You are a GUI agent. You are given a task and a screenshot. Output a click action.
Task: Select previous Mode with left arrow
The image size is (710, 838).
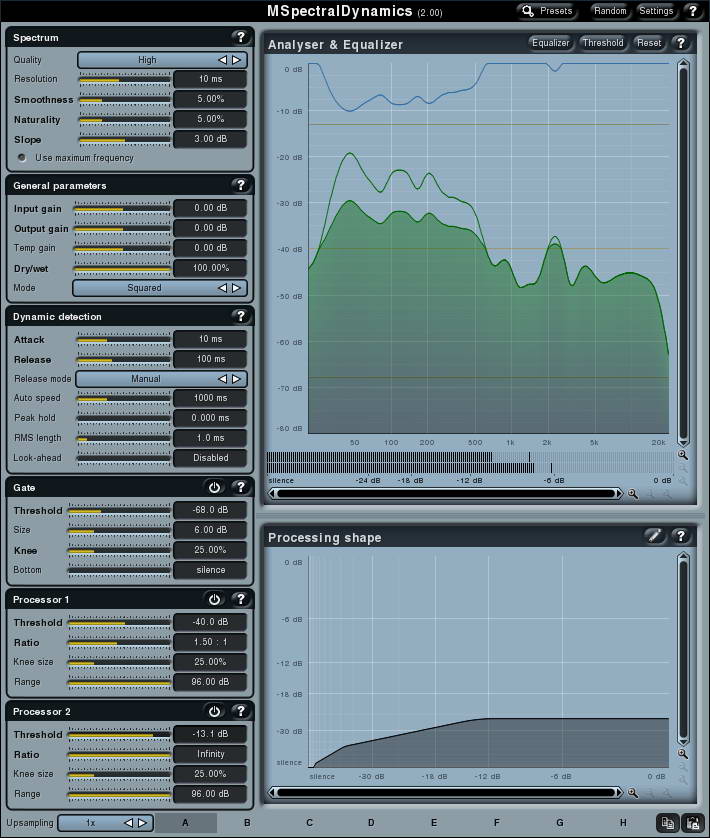(x=222, y=288)
